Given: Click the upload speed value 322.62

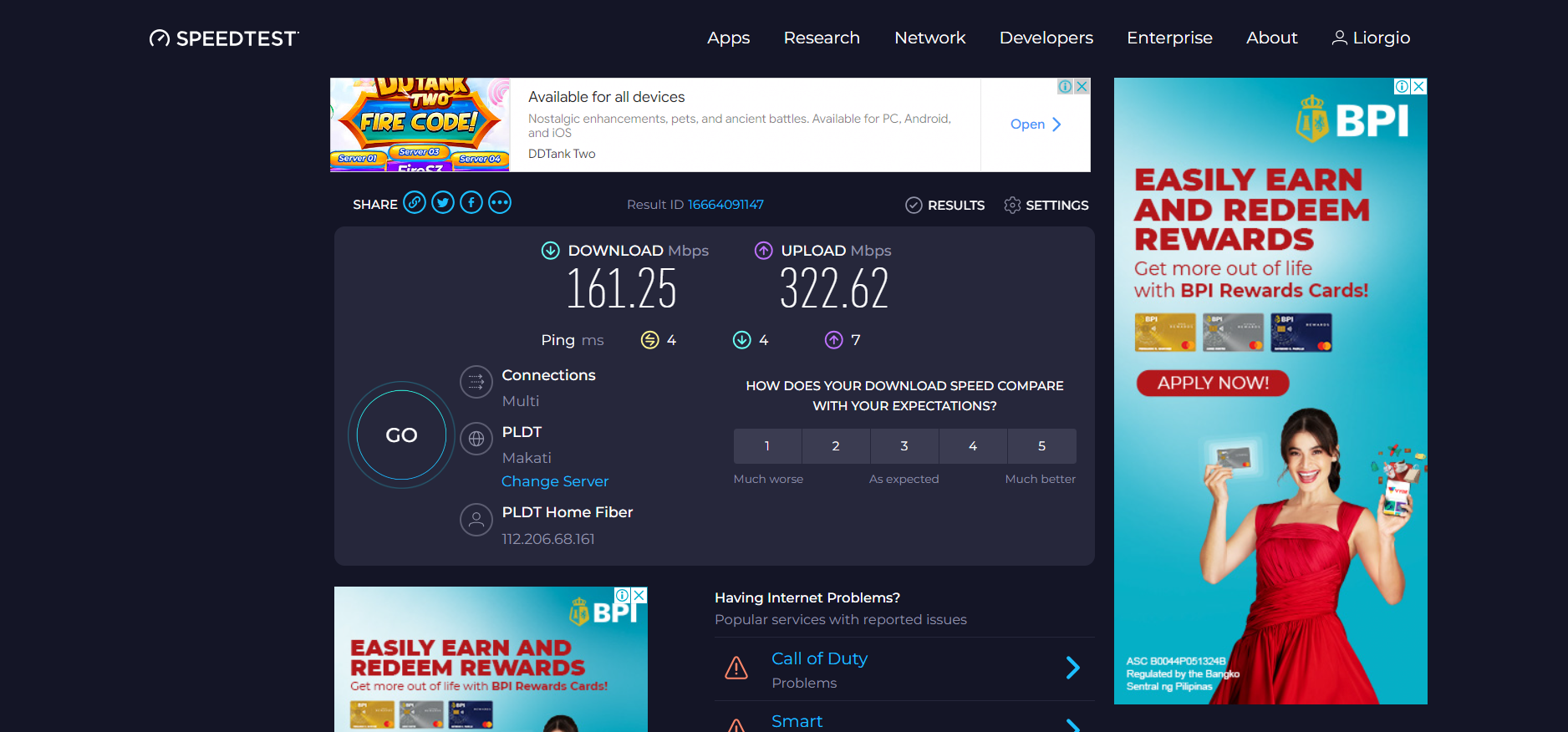Looking at the screenshot, I should click(x=834, y=289).
